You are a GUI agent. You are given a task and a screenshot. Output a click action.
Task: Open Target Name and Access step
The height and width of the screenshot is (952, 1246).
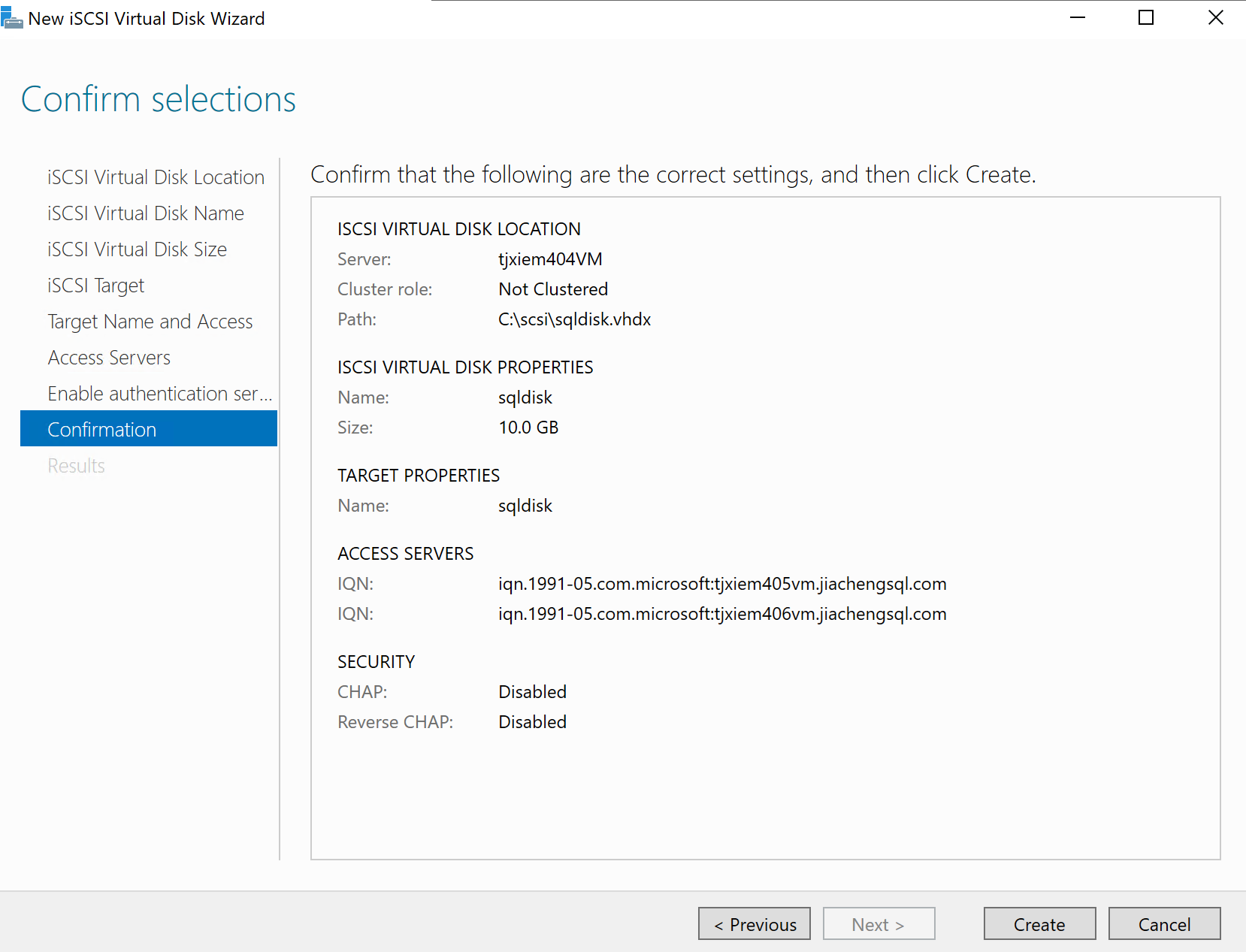150,322
